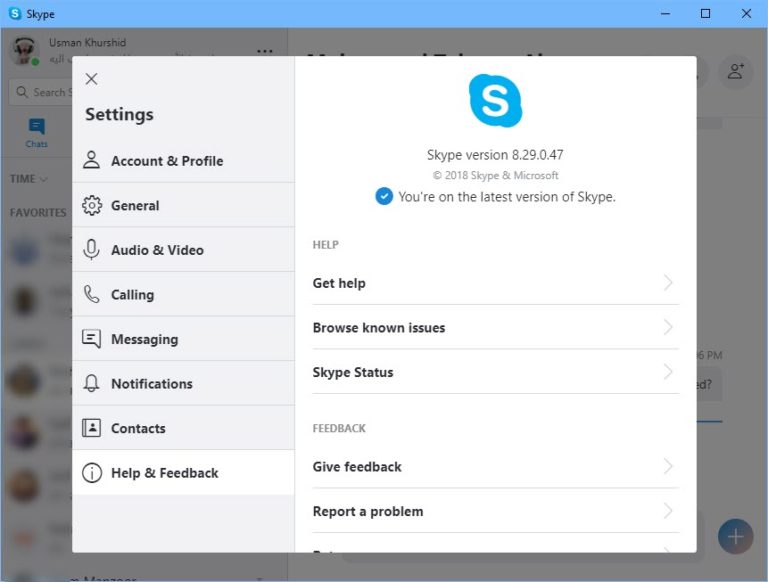The image size is (768, 582).
Task: Click the address book icon beside Contacts
Action: click(x=92, y=428)
